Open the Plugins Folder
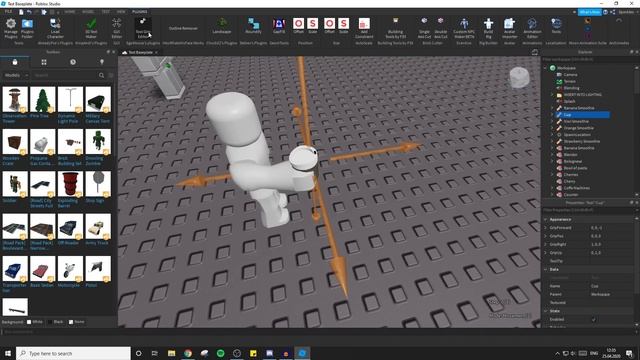640x360 pixels. click(x=27, y=28)
